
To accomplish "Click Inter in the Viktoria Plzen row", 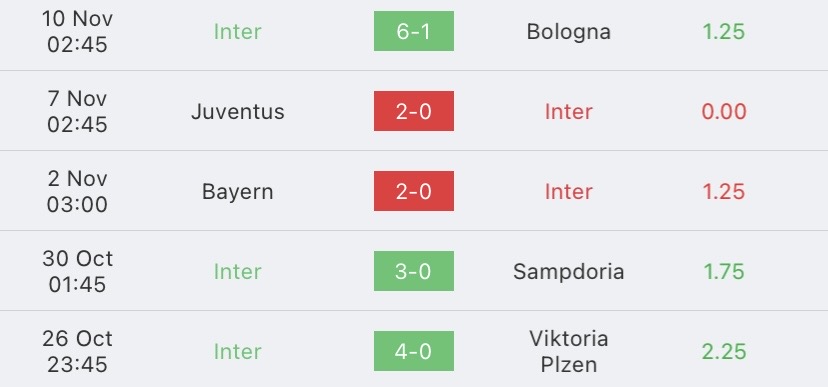I will click(x=238, y=352).
